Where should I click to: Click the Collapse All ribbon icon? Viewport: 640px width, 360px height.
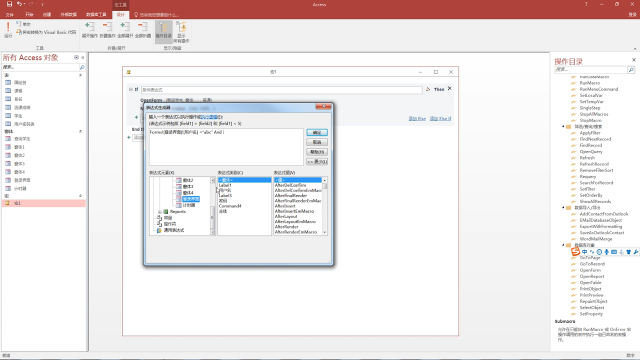[x=142, y=30]
